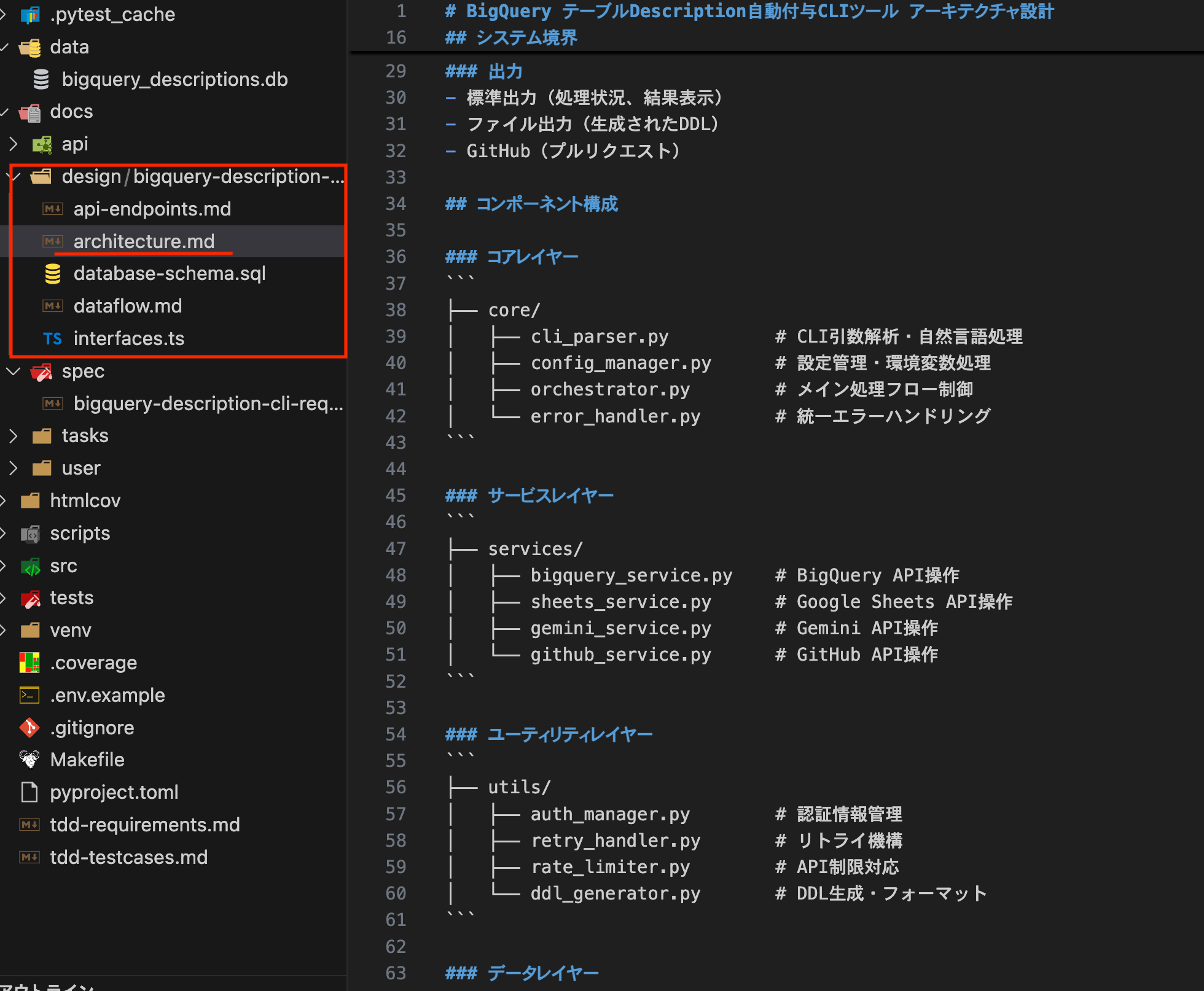The width and height of the screenshot is (1204, 991).
Task: Click the TS icon of interfaces.ts
Action: pyautogui.click(x=53, y=338)
